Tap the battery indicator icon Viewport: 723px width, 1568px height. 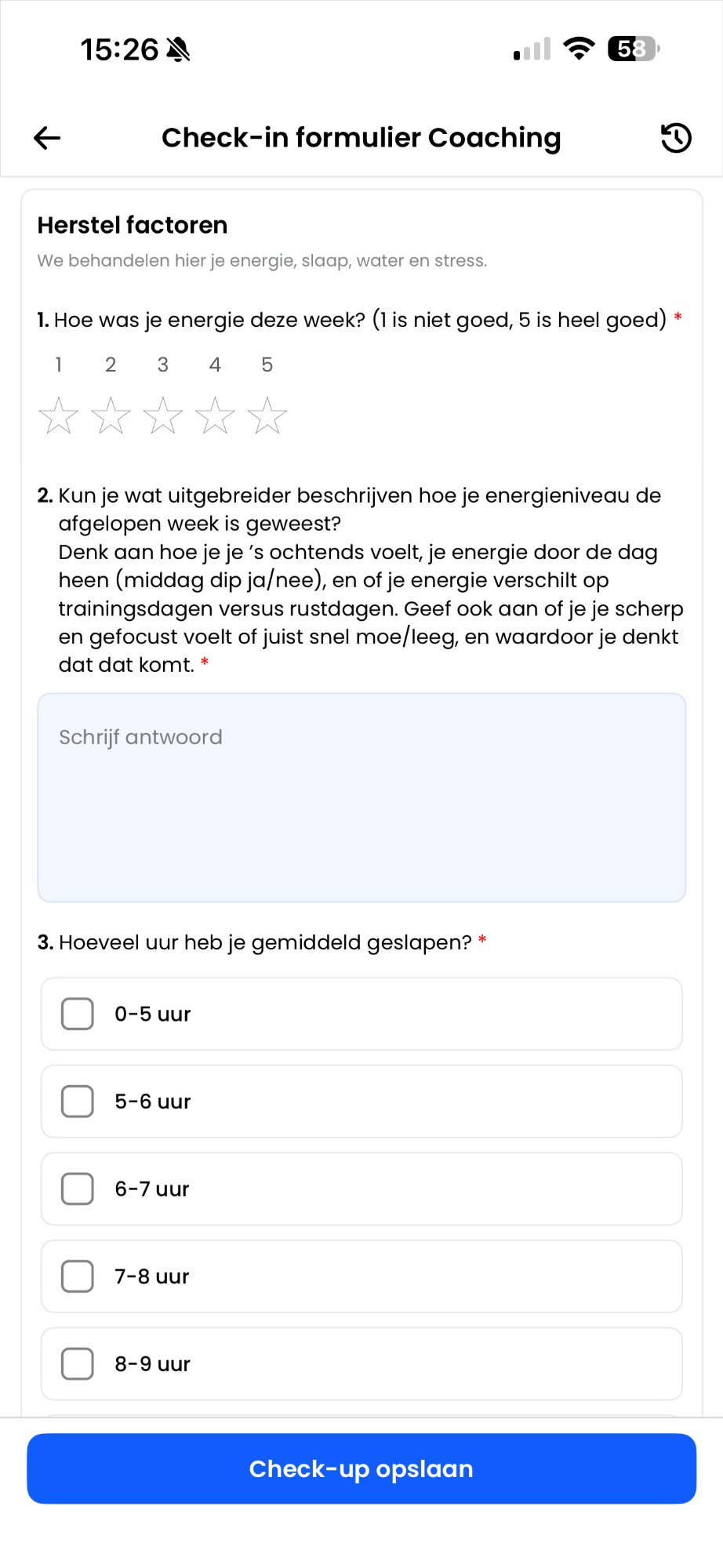(634, 49)
